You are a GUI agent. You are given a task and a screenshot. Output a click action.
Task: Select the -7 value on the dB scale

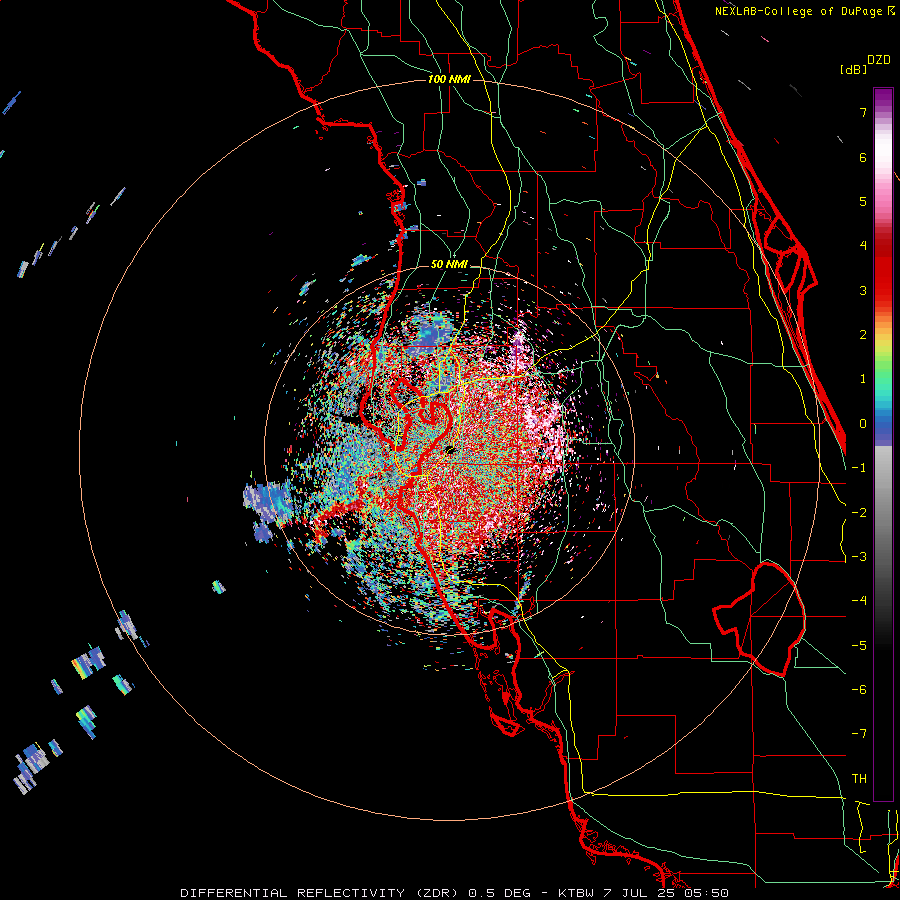click(859, 734)
